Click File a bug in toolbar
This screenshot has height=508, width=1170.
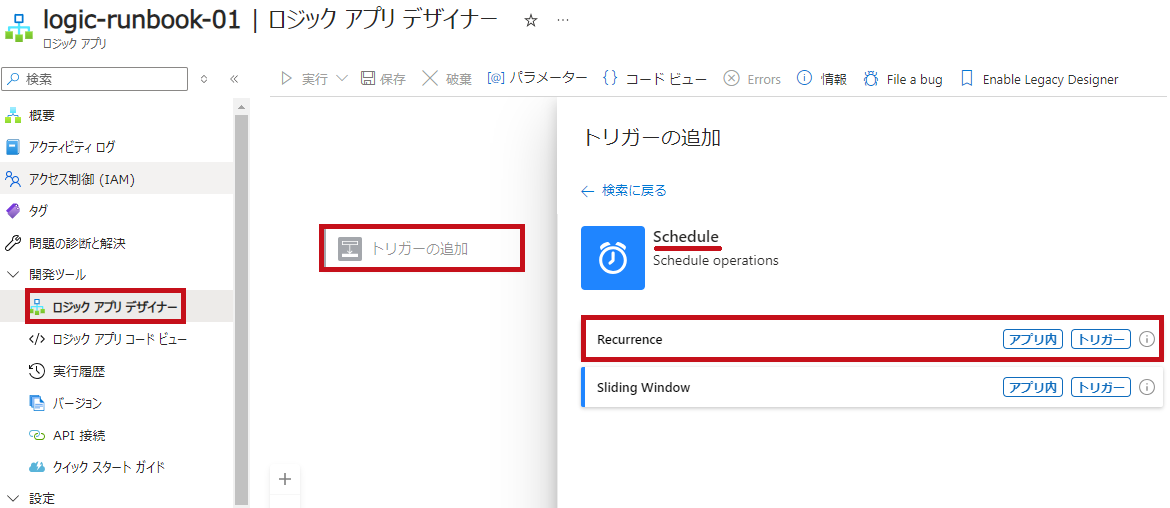click(x=903, y=79)
